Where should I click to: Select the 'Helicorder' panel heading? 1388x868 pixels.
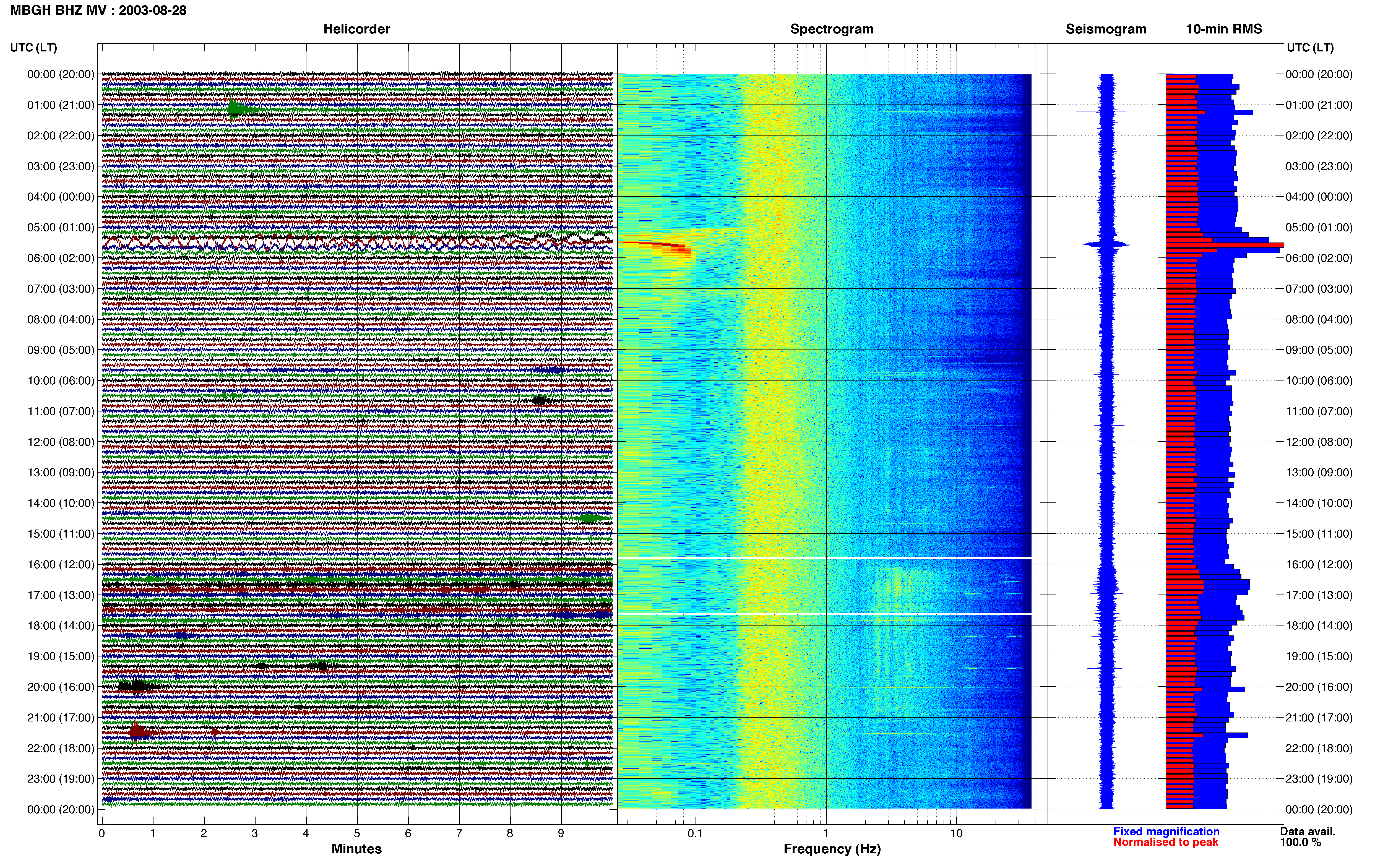pyautogui.click(x=356, y=29)
